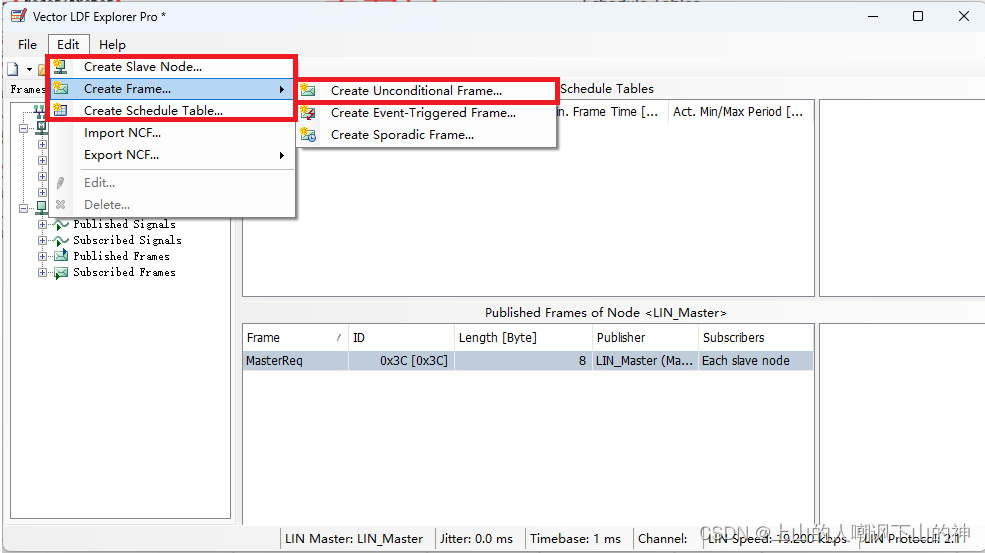Image resolution: width=985 pixels, height=553 pixels.
Task: Select Create Unconditional Frame... option
Action: tap(427, 90)
